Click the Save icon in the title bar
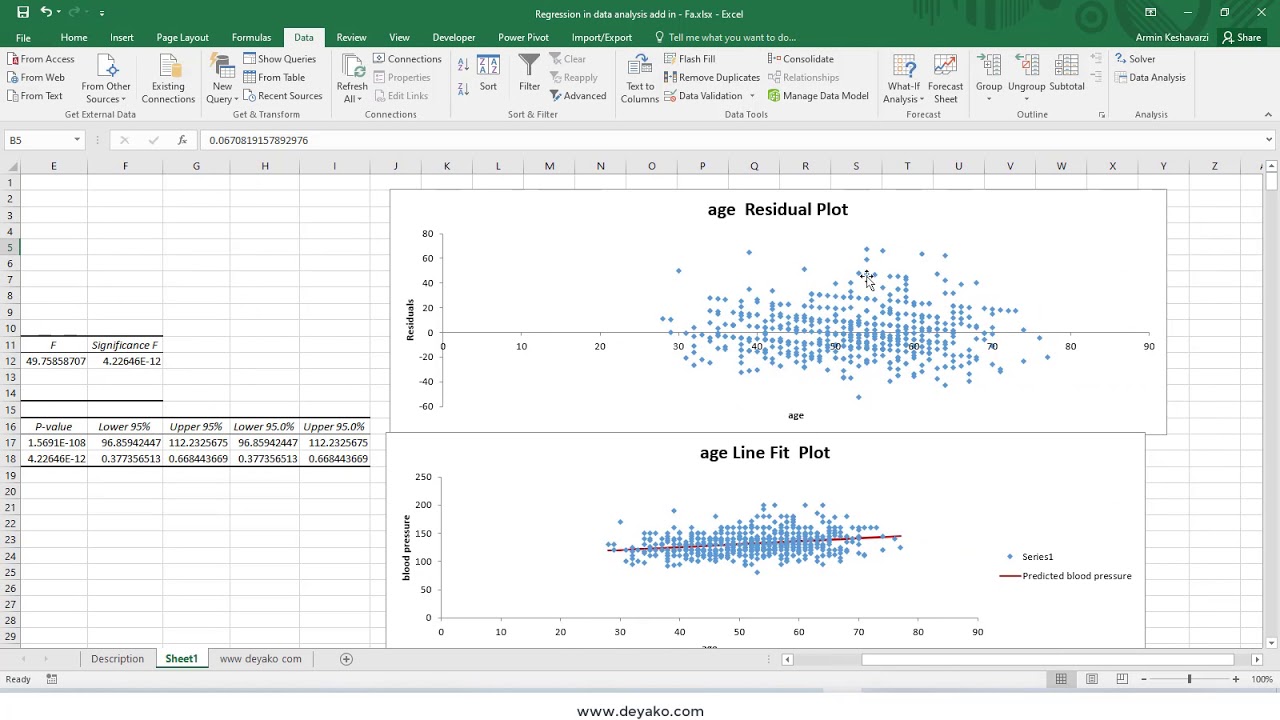1280x720 pixels. [x=23, y=13]
